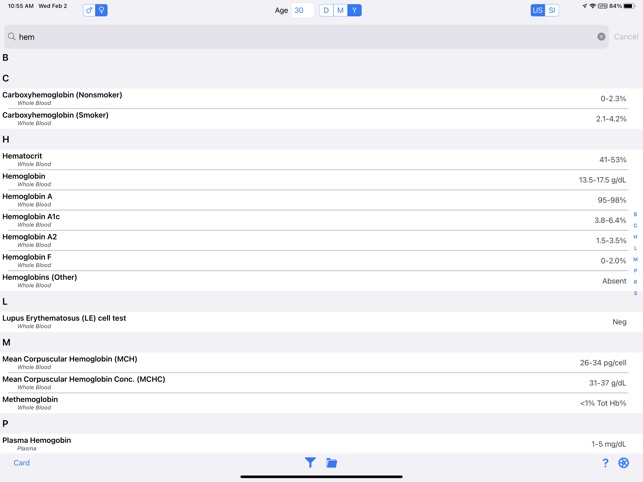
Task: Tap the Card button
Action: 21,463
